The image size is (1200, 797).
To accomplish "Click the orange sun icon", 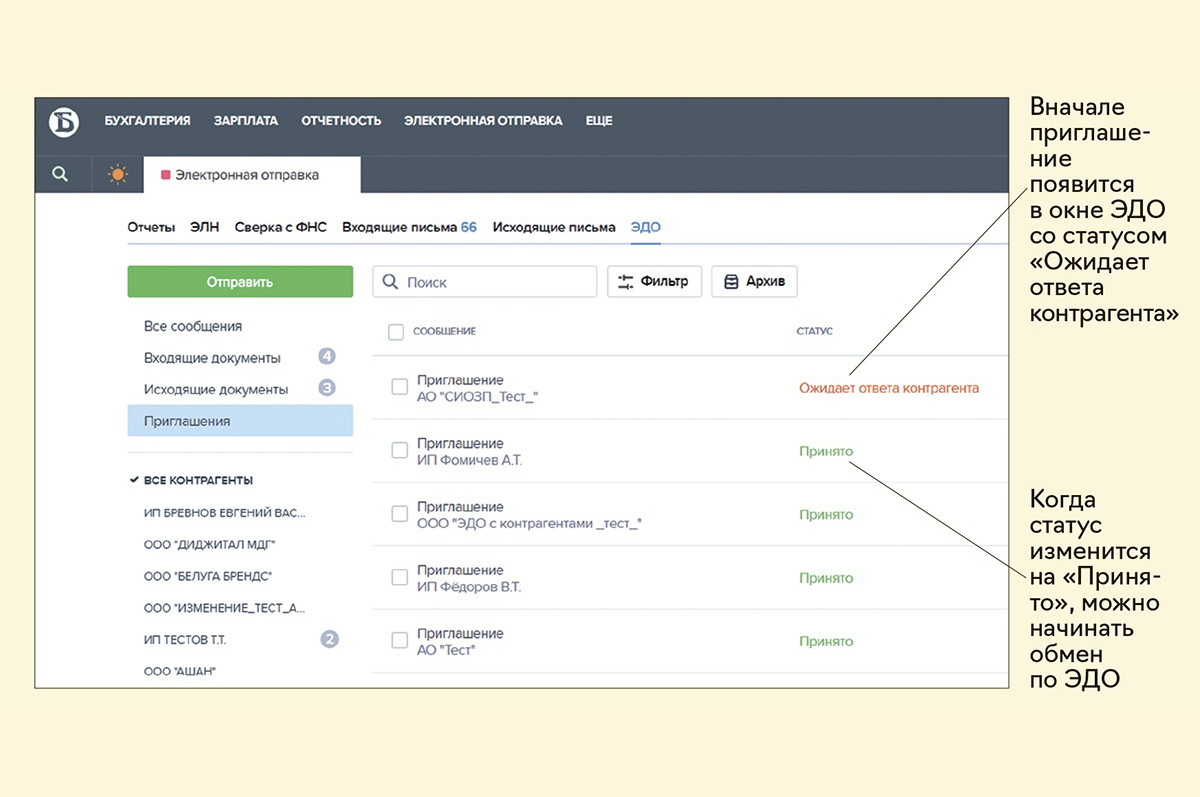I will click(x=118, y=175).
